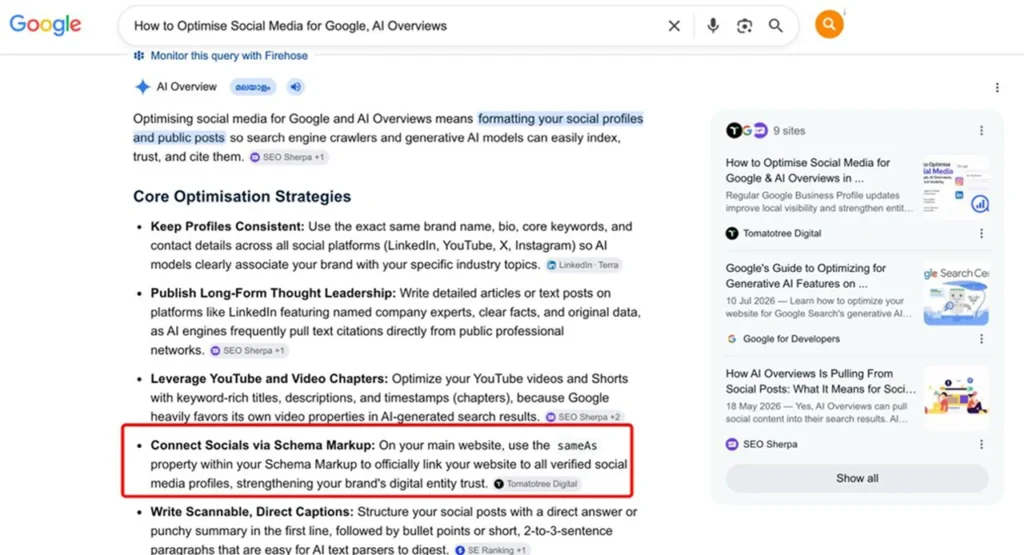Click the Firehose icon beside the monitor link
Image resolution: width=1024 pixels, height=555 pixels.
tap(138, 56)
